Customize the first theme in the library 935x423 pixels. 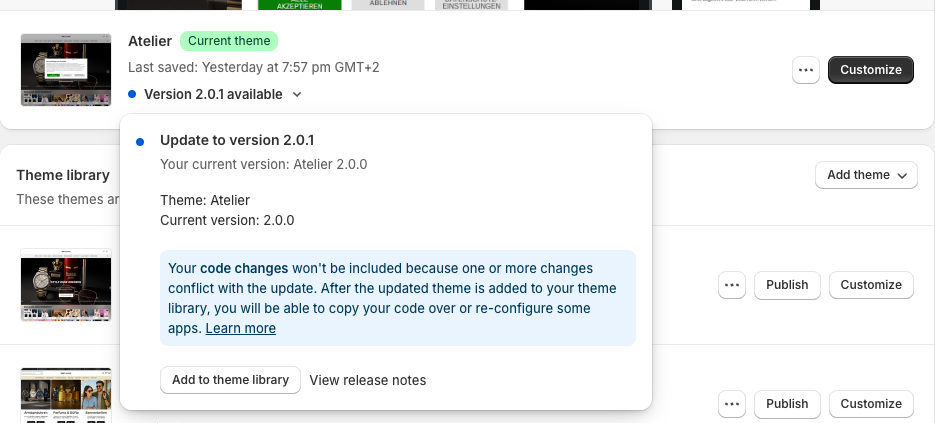coord(871,285)
